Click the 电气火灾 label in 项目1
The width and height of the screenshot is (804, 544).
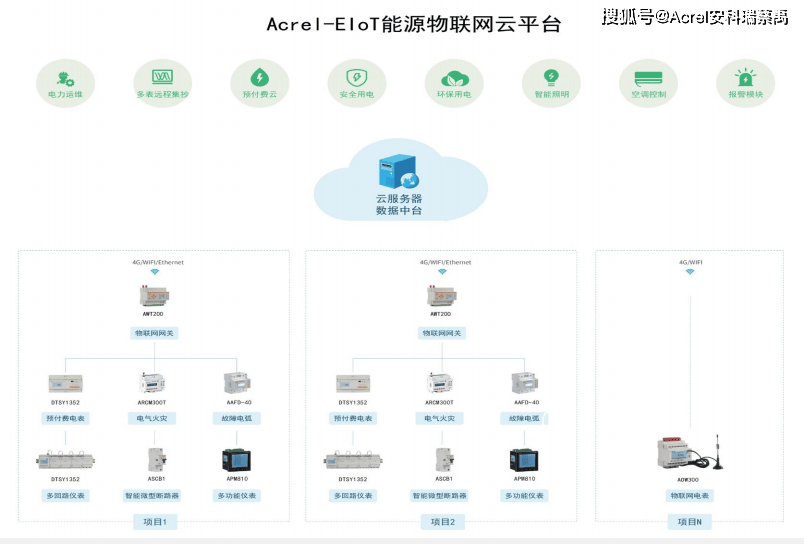point(152,418)
